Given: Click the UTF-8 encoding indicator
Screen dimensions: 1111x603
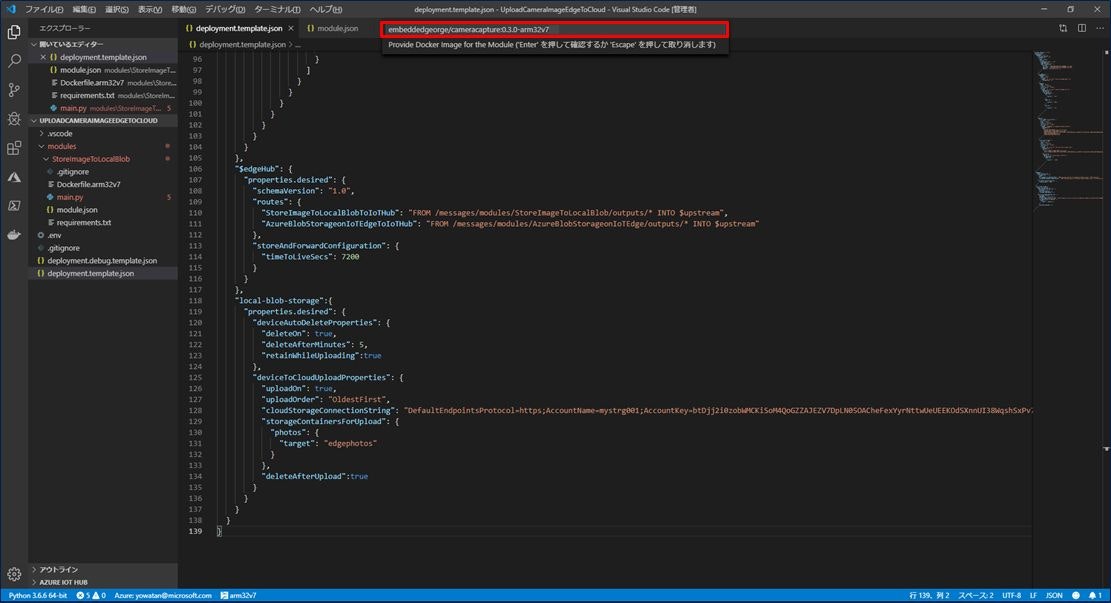Looking at the screenshot, I should coord(1010,595).
